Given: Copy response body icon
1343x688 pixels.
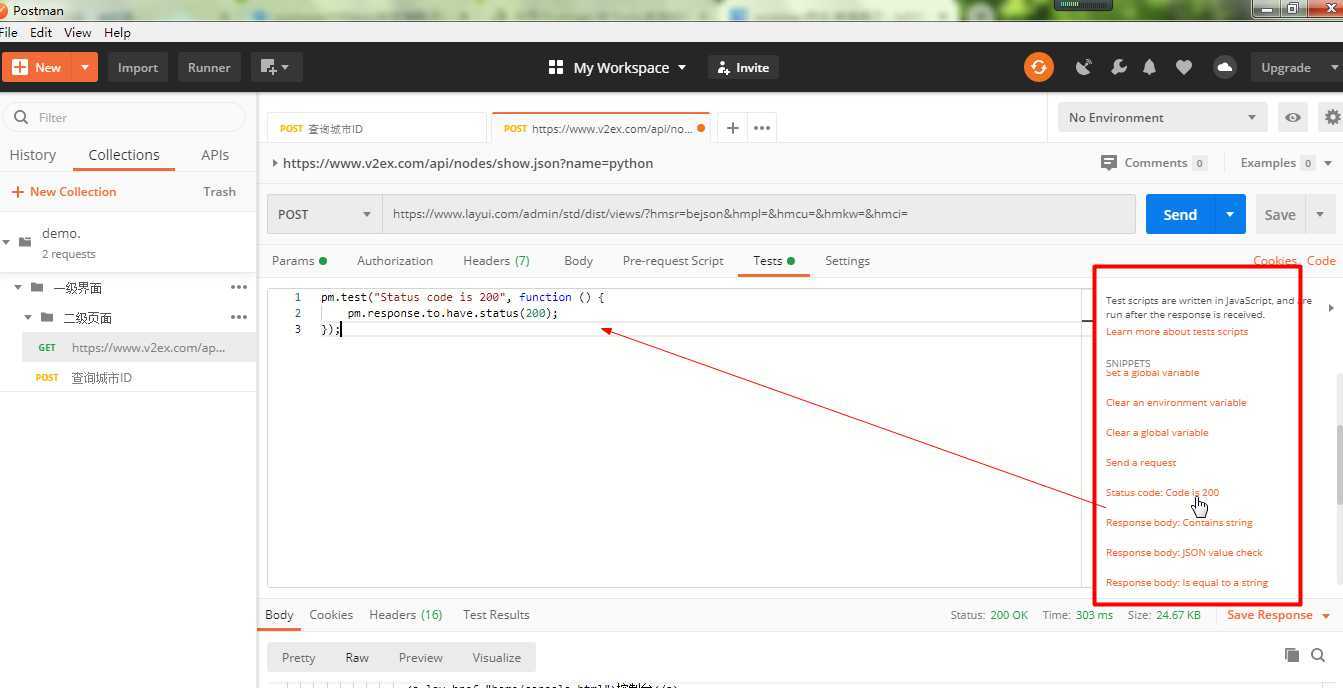Looking at the screenshot, I should 1292,655.
